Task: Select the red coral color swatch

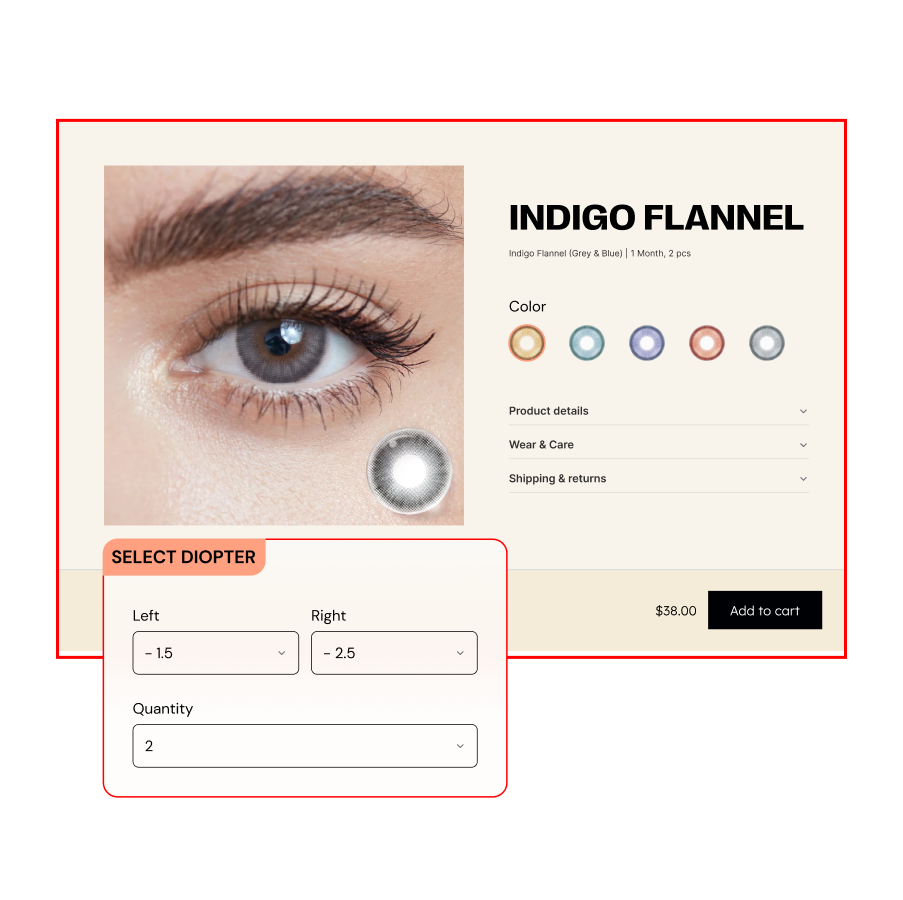Action: [x=706, y=343]
